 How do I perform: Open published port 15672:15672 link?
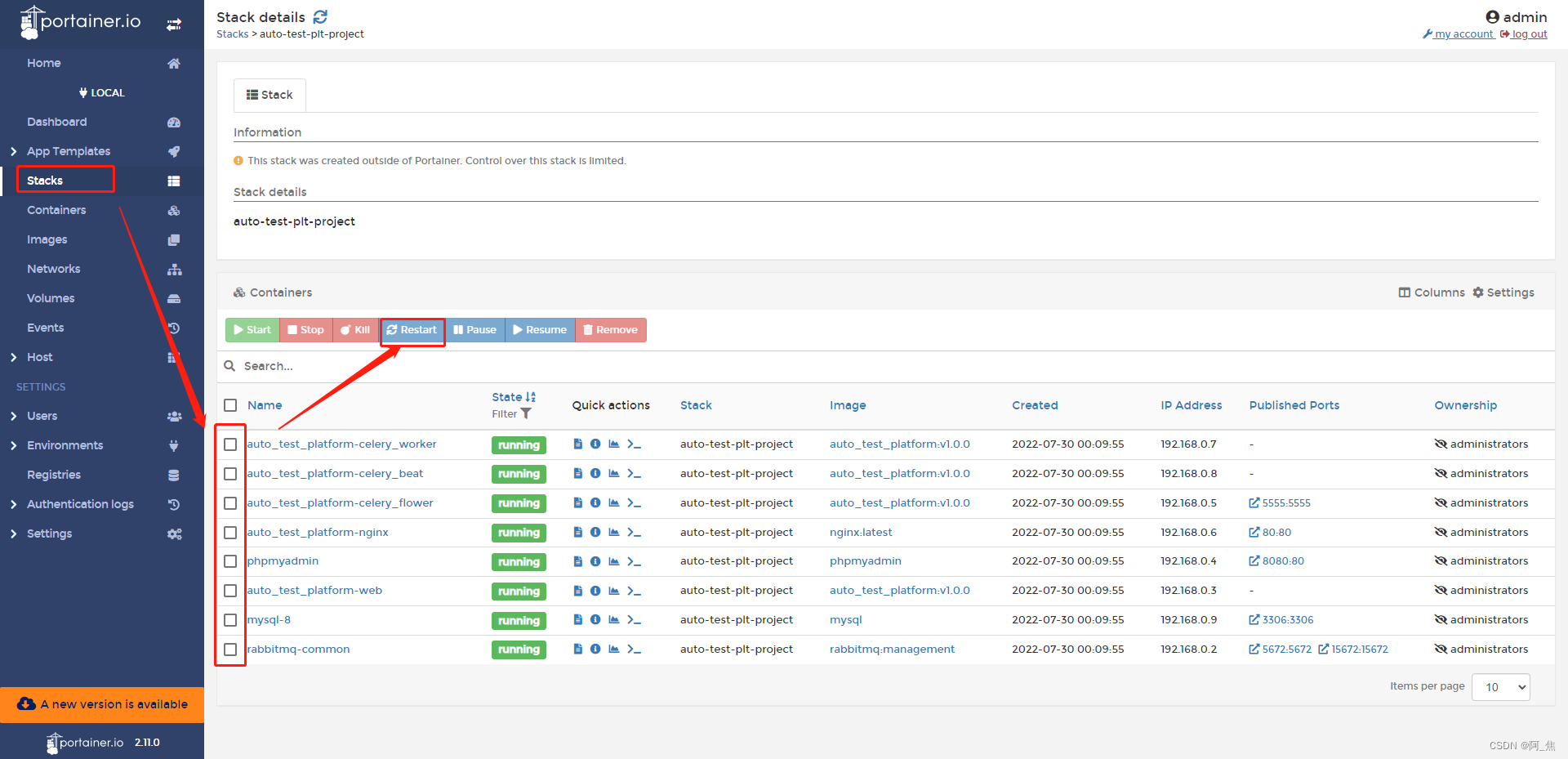click(1353, 650)
